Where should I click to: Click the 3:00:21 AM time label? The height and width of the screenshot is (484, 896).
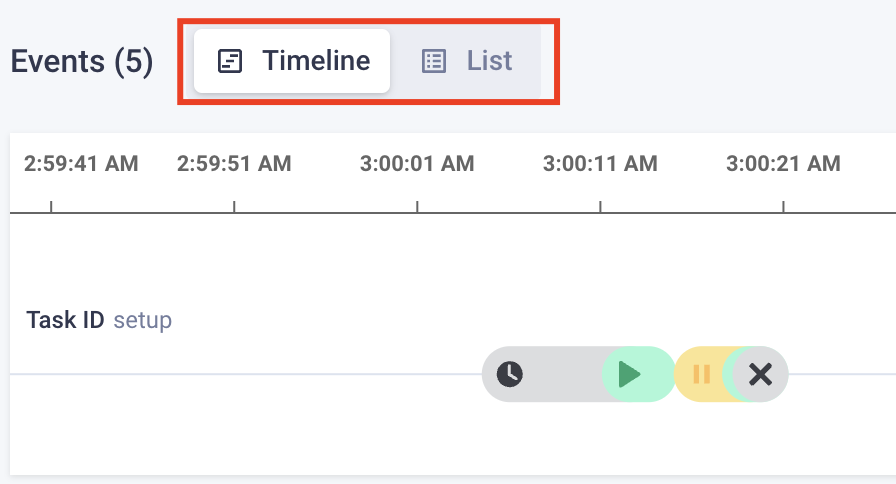[783, 163]
